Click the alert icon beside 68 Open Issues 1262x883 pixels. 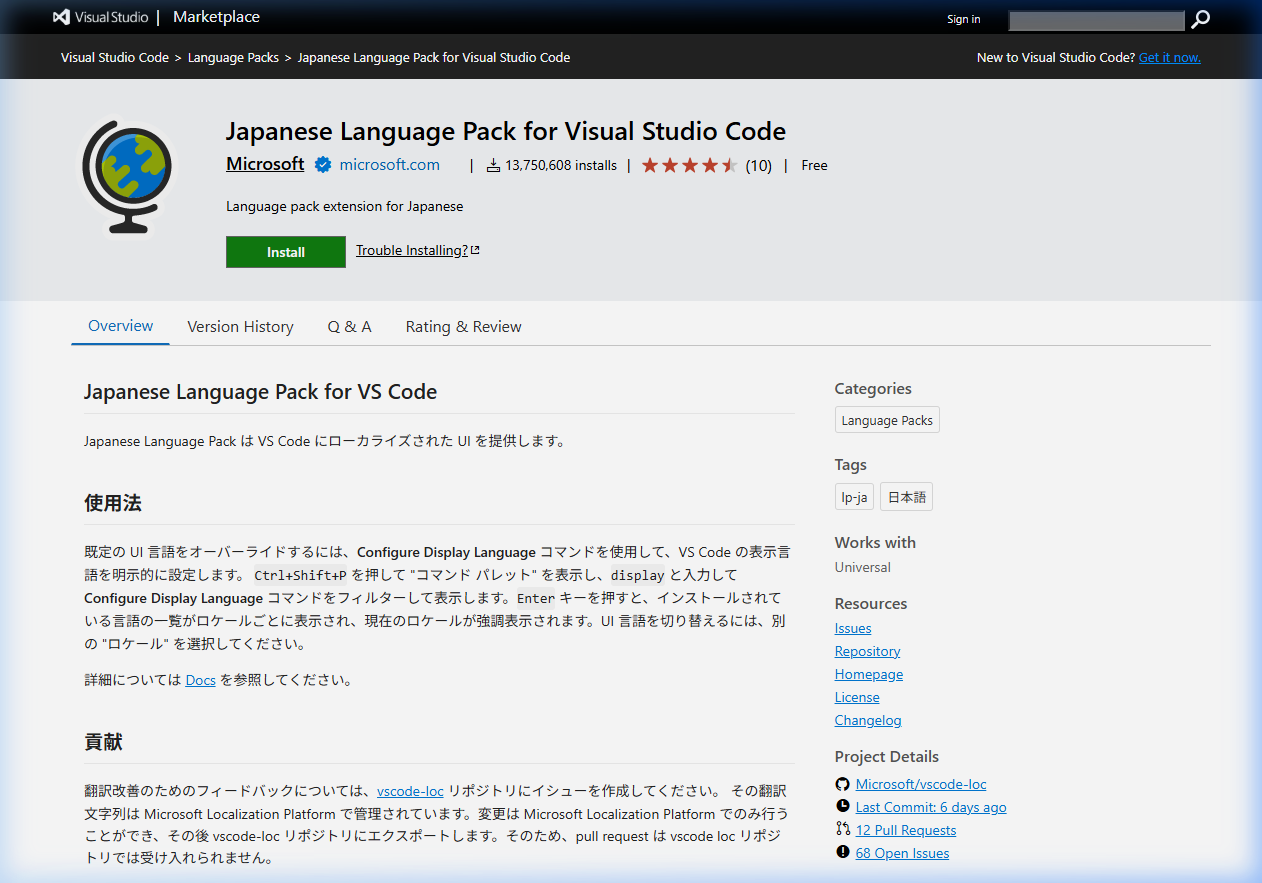coord(843,853)
